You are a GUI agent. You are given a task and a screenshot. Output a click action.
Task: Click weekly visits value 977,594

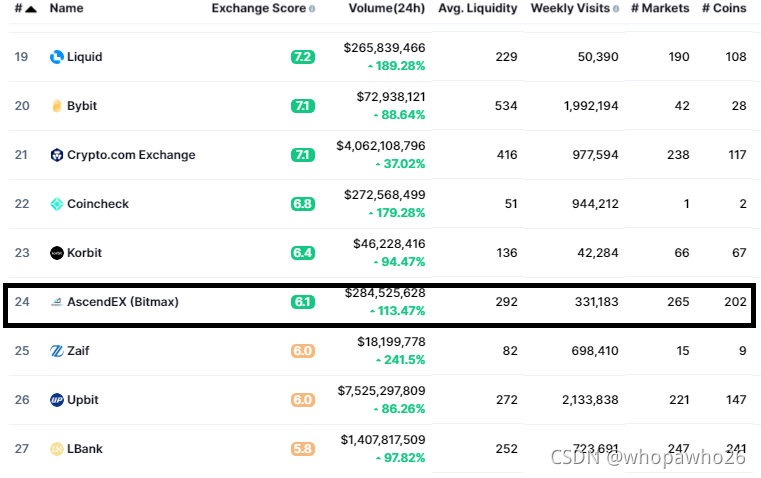point(596,155)
